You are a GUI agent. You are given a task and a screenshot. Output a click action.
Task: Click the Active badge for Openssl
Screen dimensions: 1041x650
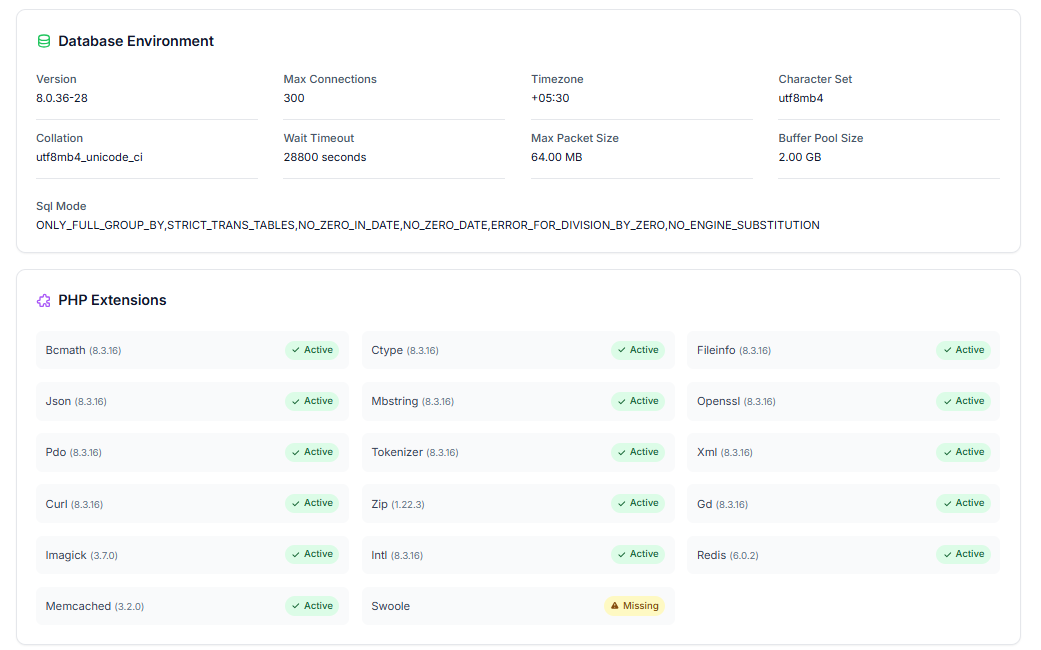tap(963, 401)
